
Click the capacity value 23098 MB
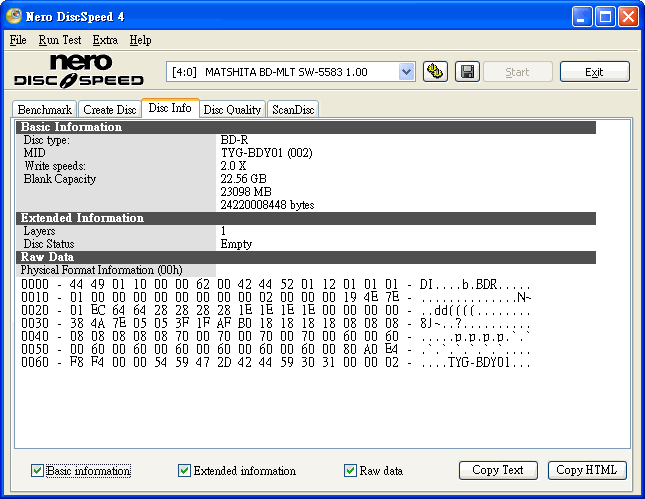coord(246,192)
